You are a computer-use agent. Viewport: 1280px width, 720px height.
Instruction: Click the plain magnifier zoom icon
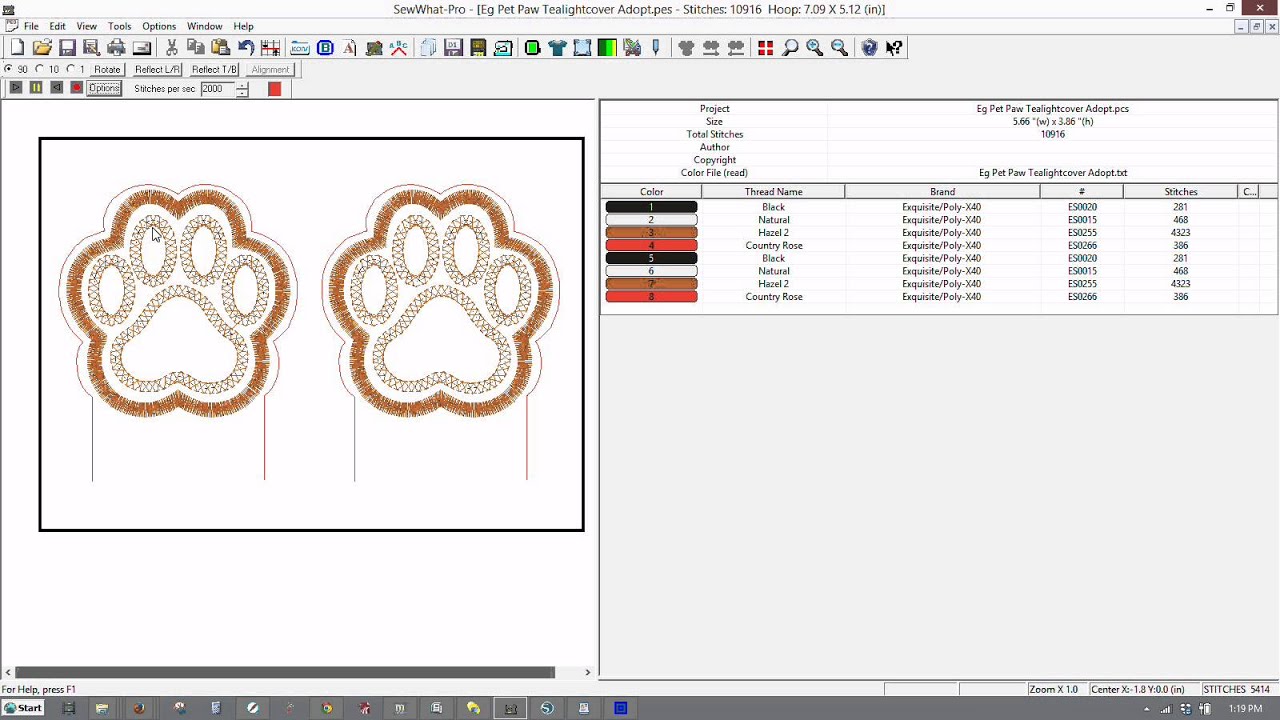[790, 47]
